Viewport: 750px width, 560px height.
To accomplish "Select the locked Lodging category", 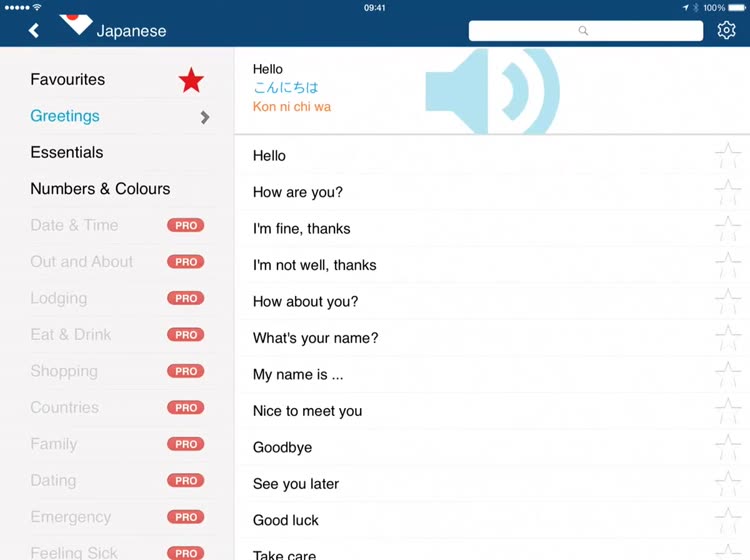I will click(x=117, y=298).
